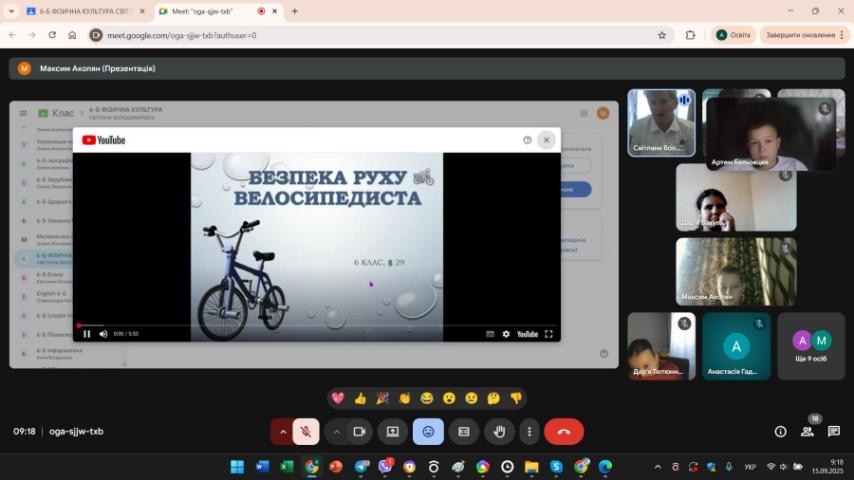Viewport: 854px width, 480px height.
Task: Expand camera video settings arrow
Action: tap(336, 432)
